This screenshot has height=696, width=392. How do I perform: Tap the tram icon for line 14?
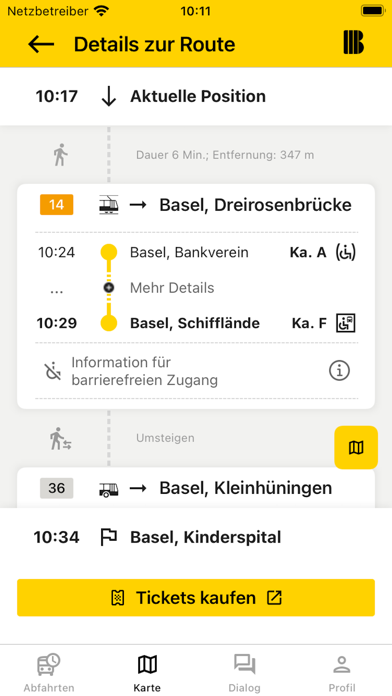(x=108, y=206)
